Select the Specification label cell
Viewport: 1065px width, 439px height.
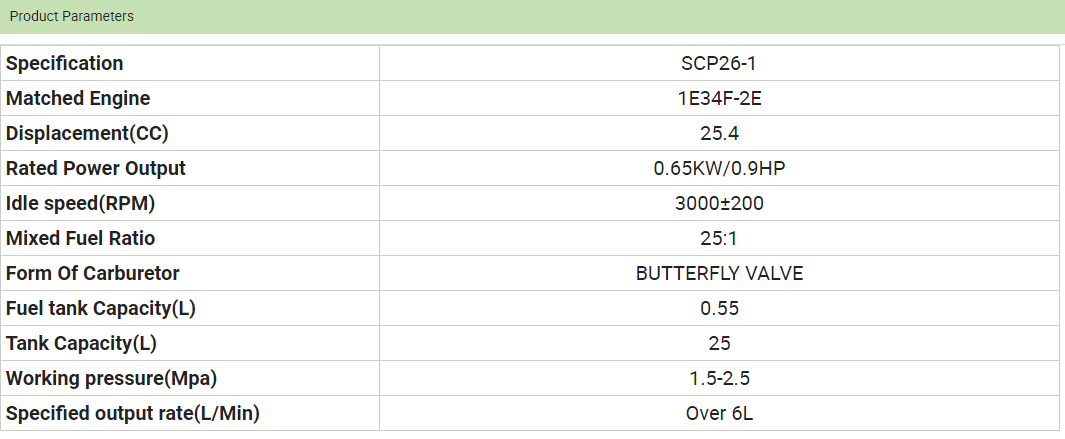click(x=65, y=63)
